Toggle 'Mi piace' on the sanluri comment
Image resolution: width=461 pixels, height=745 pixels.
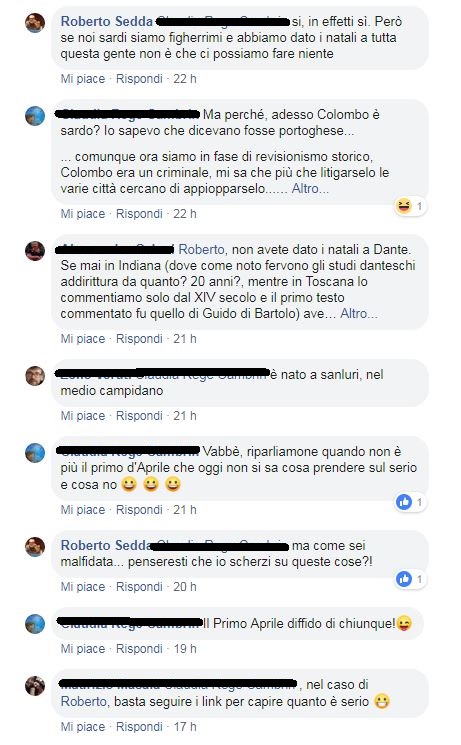tap(83, 416)
